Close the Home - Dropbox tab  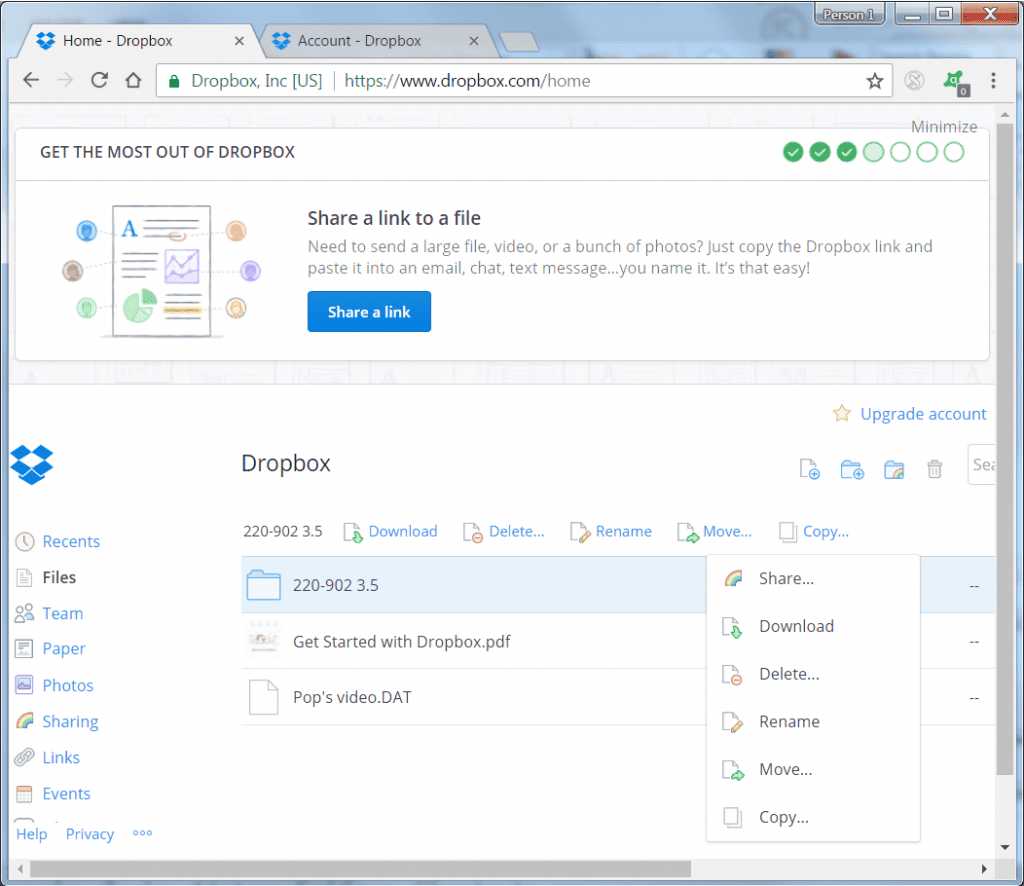click(x=239, y=41)
